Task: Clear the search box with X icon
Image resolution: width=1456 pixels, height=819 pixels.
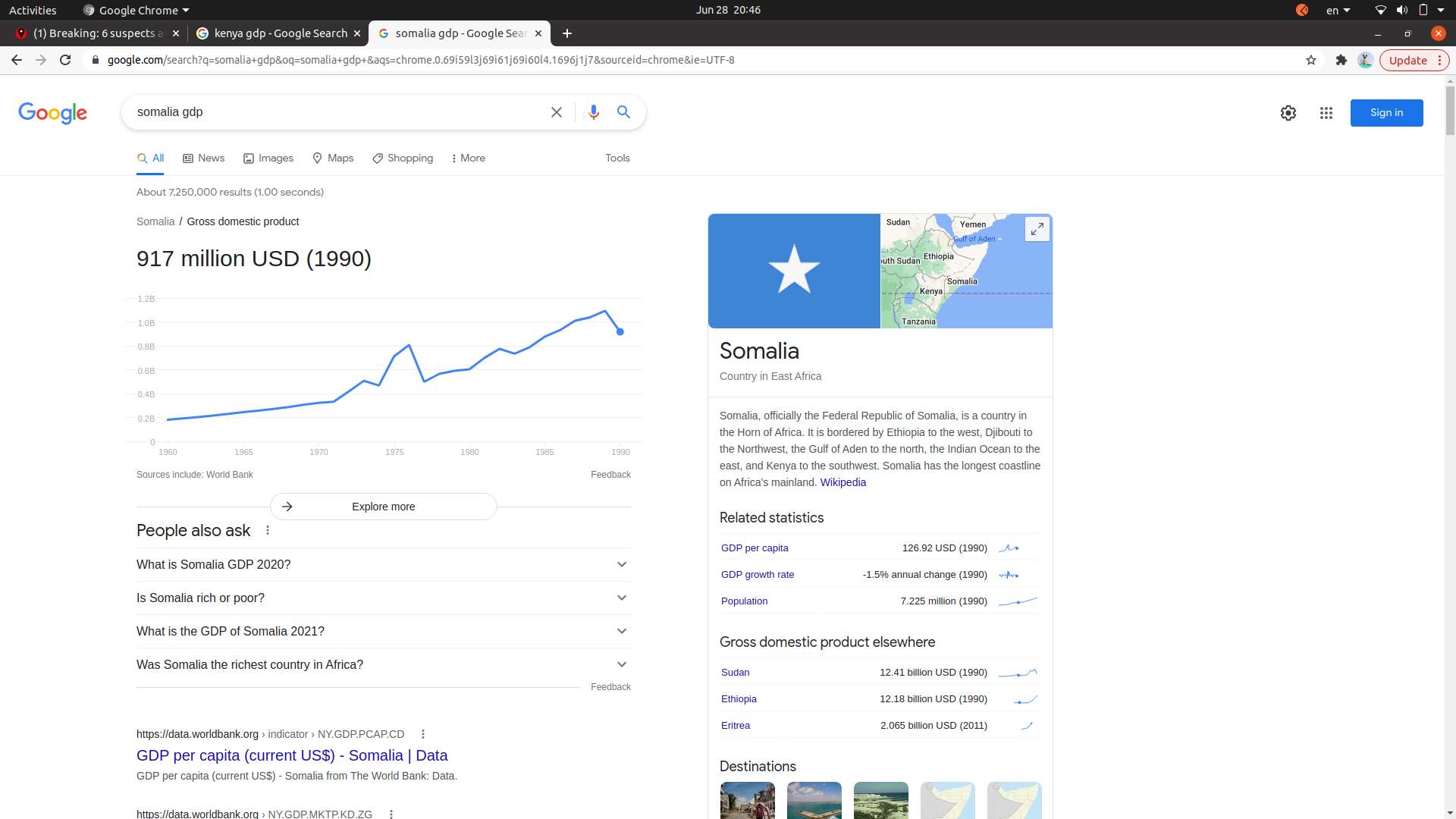Action: pyautogui.click(x=557, y=112)
